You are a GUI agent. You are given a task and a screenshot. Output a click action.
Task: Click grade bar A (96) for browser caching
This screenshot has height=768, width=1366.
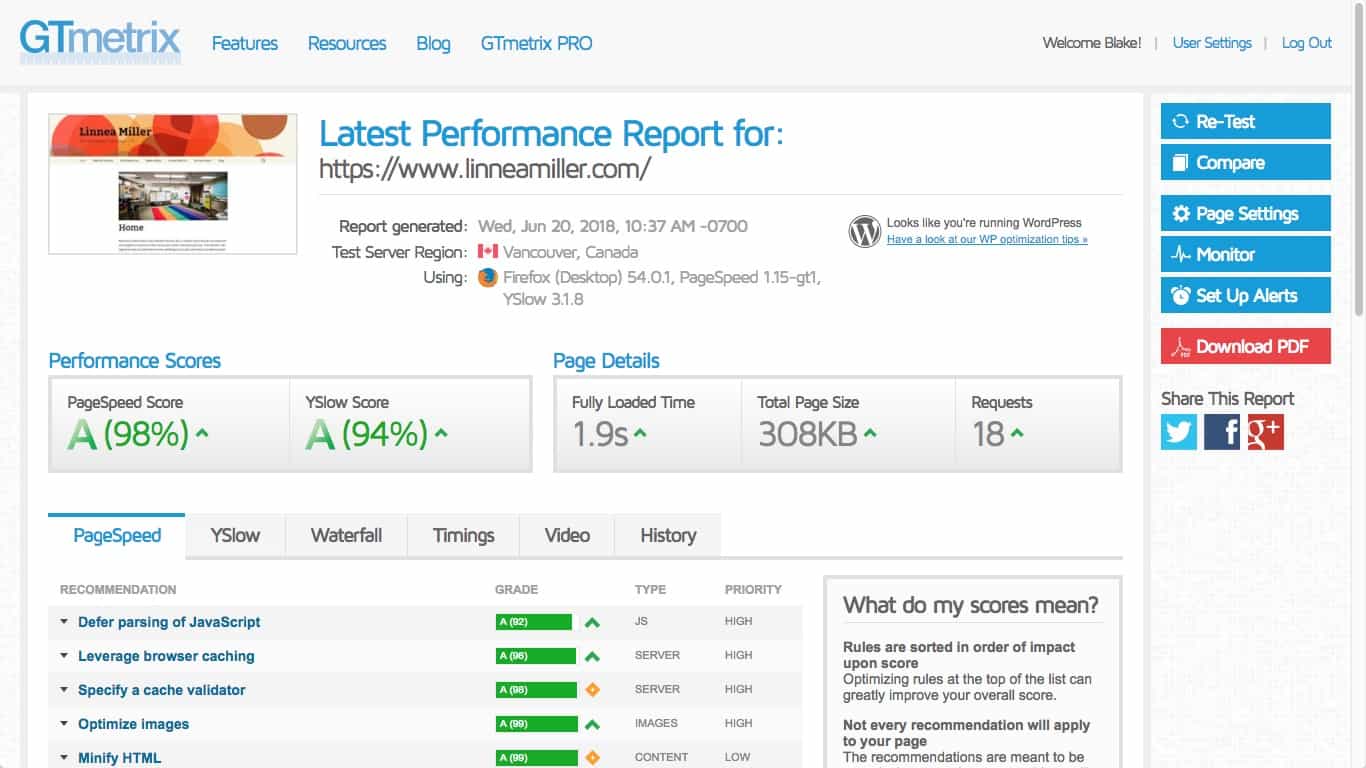536,656
